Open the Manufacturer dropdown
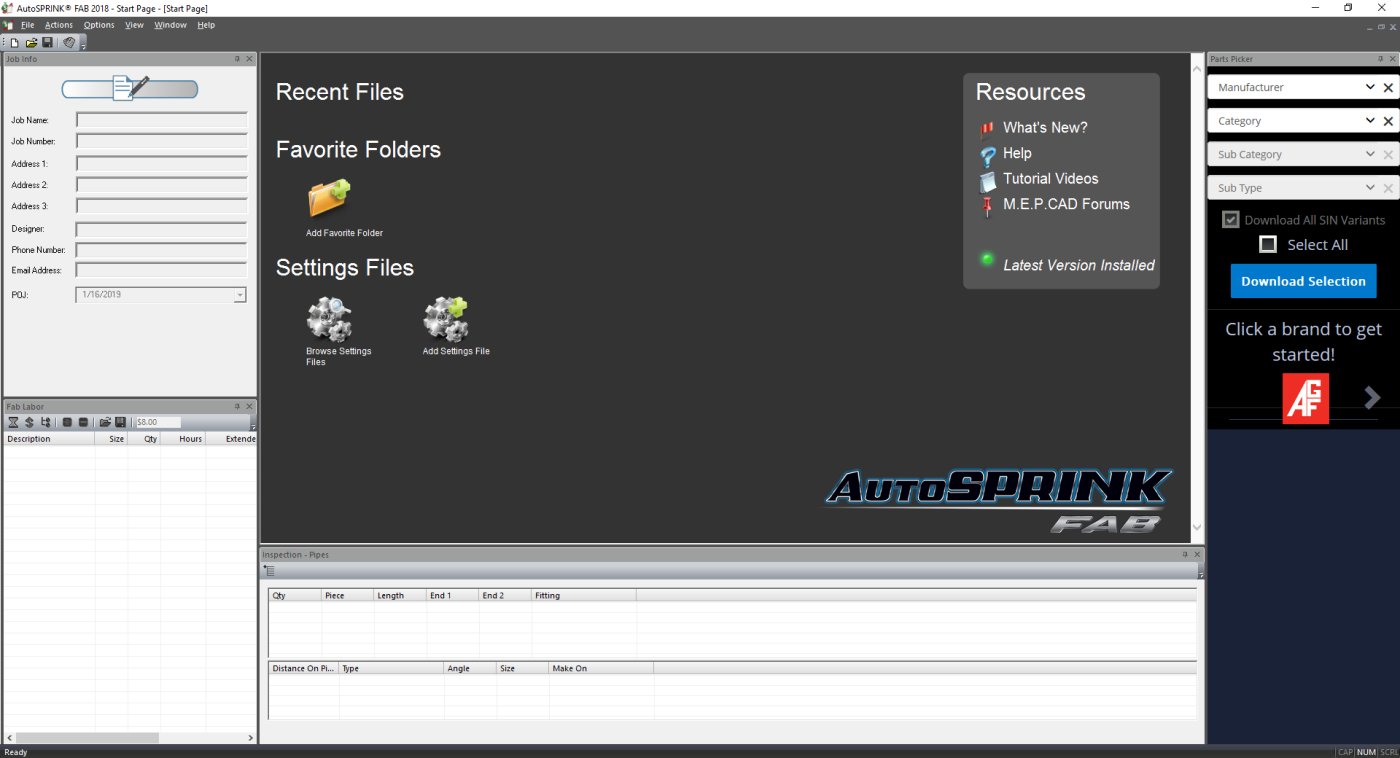The height and width of the screenshot is (758, 1400). coord(1371,87)
